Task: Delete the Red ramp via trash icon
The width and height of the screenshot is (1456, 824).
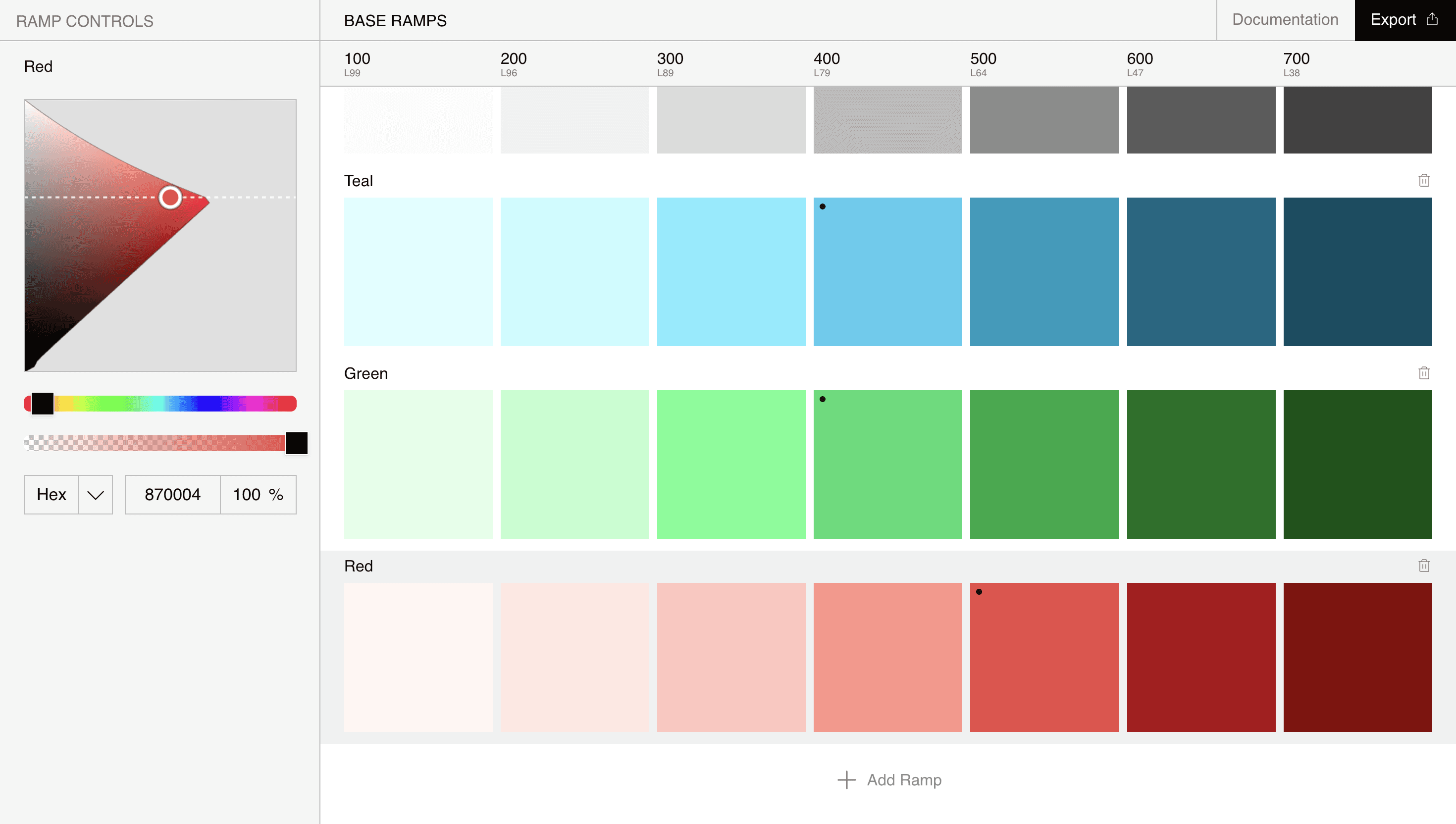Action: click(x=1424, y=566)
